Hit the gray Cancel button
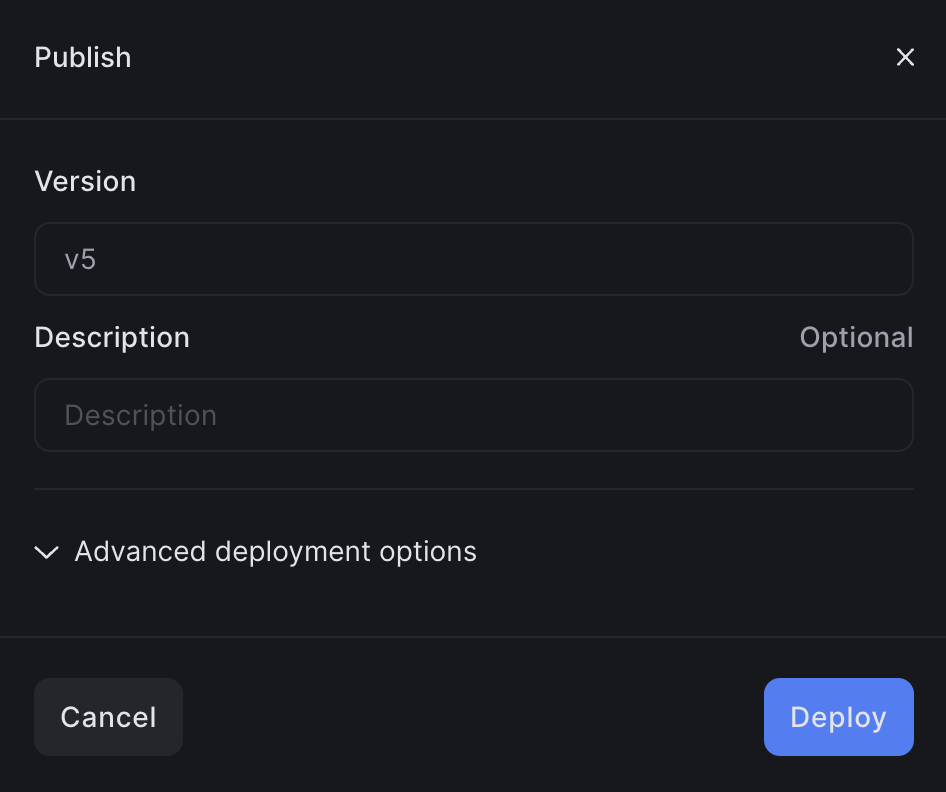This screenshot has width=946, height=792. tap(108, 717)
